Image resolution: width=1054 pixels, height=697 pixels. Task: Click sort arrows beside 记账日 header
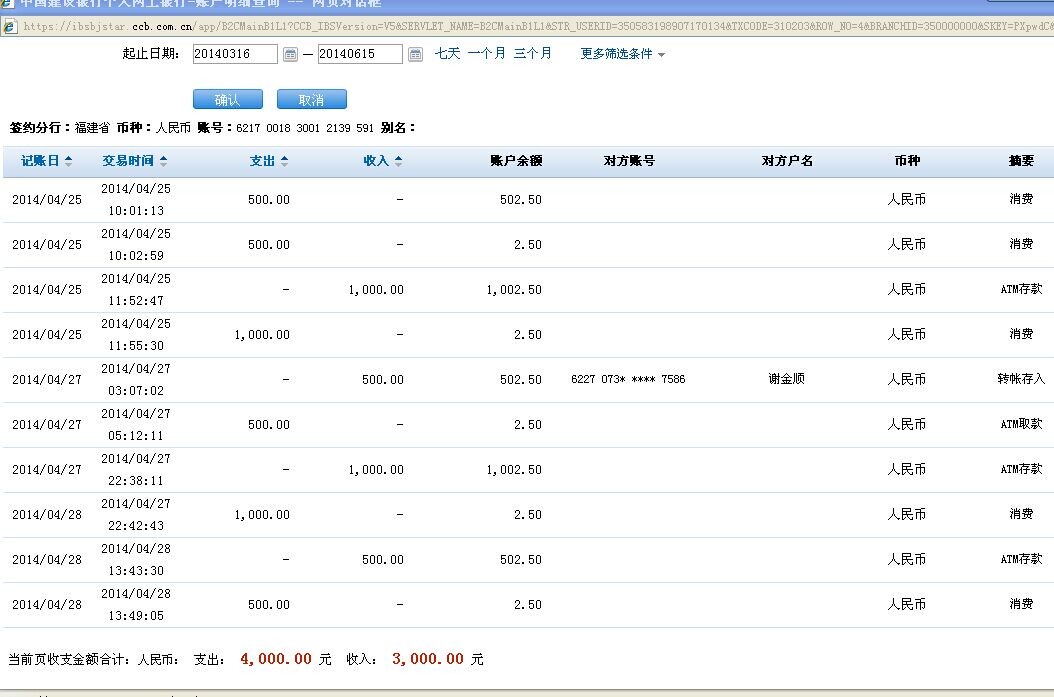pos(68,161)
